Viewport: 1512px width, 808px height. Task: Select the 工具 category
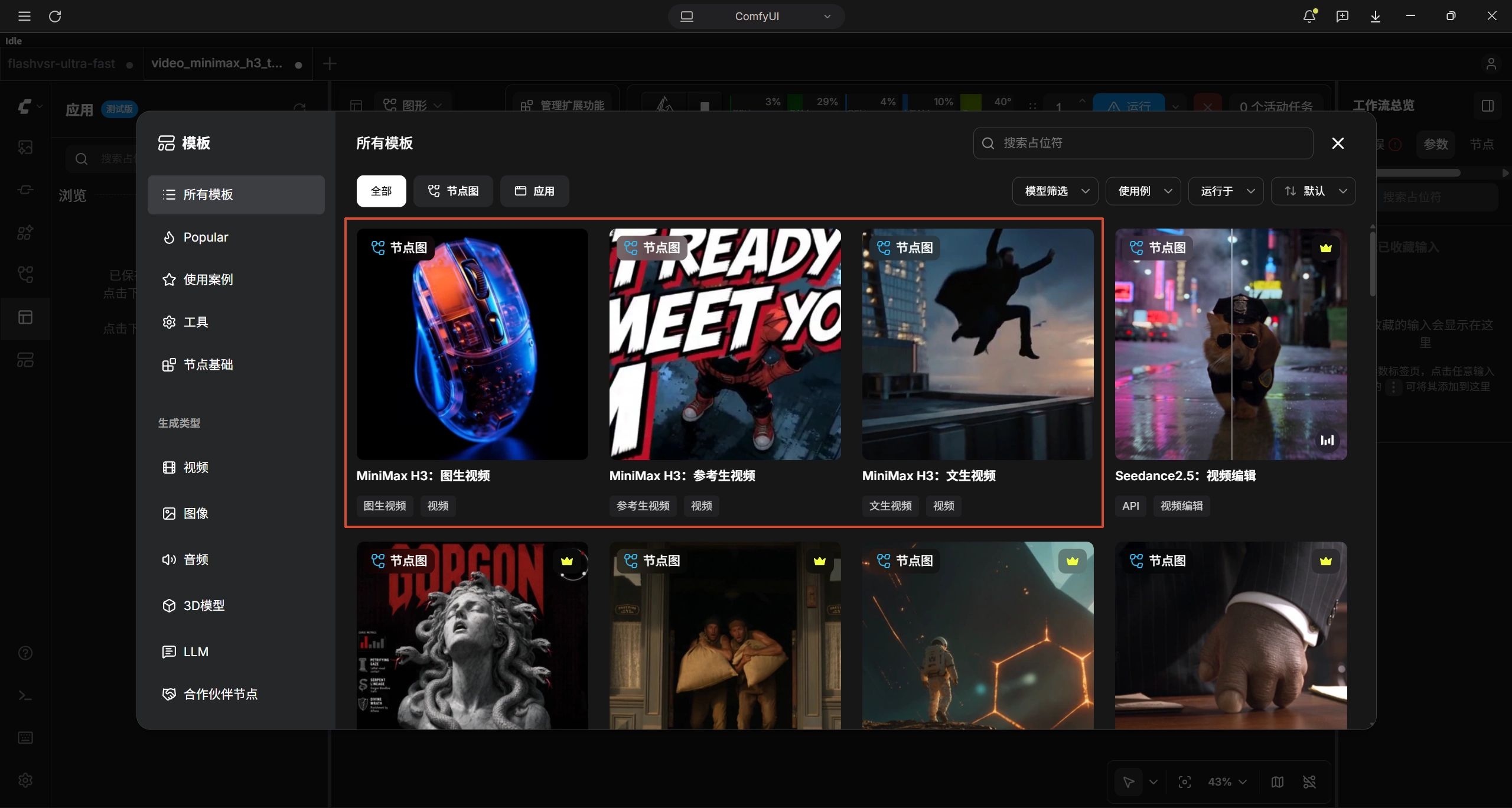tap(236, 322)
